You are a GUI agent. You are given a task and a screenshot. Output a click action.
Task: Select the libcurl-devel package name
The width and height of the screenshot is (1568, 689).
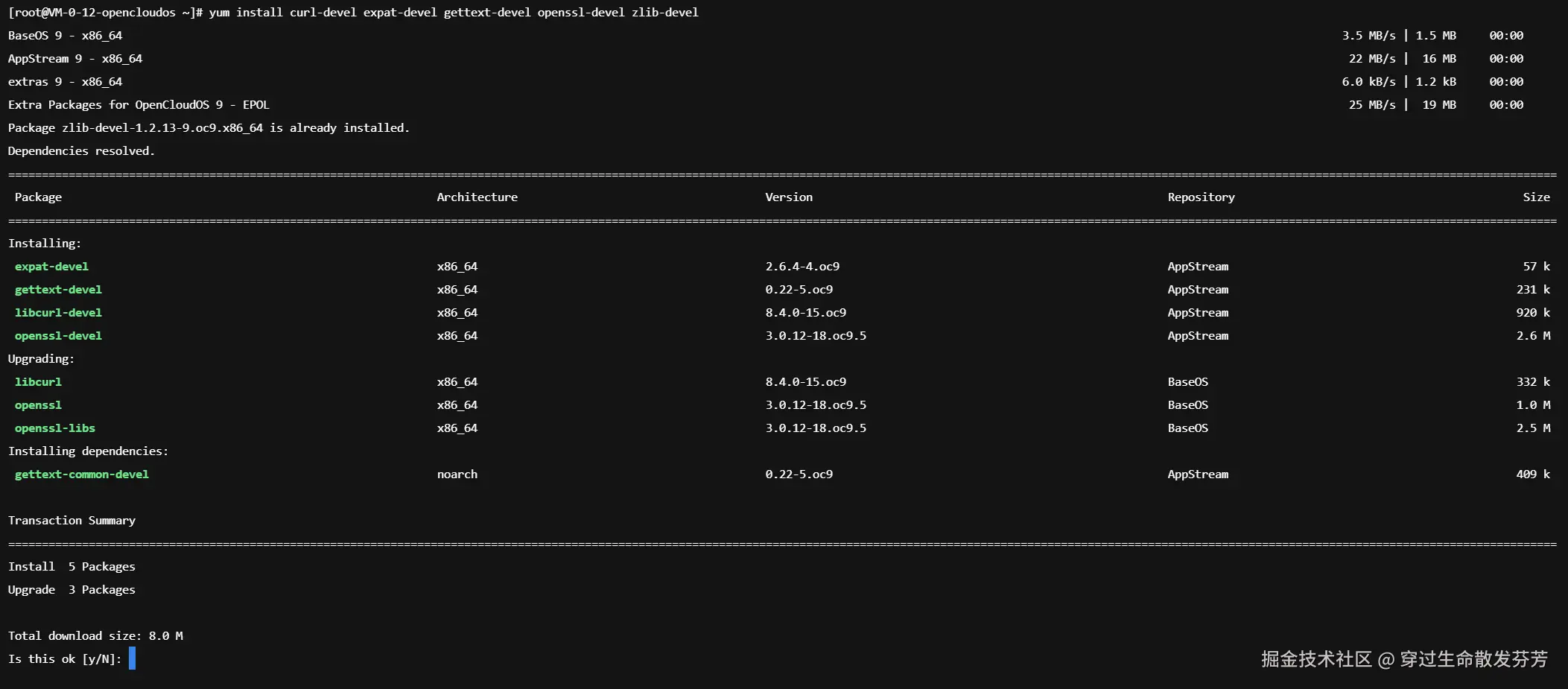[58, 313]
